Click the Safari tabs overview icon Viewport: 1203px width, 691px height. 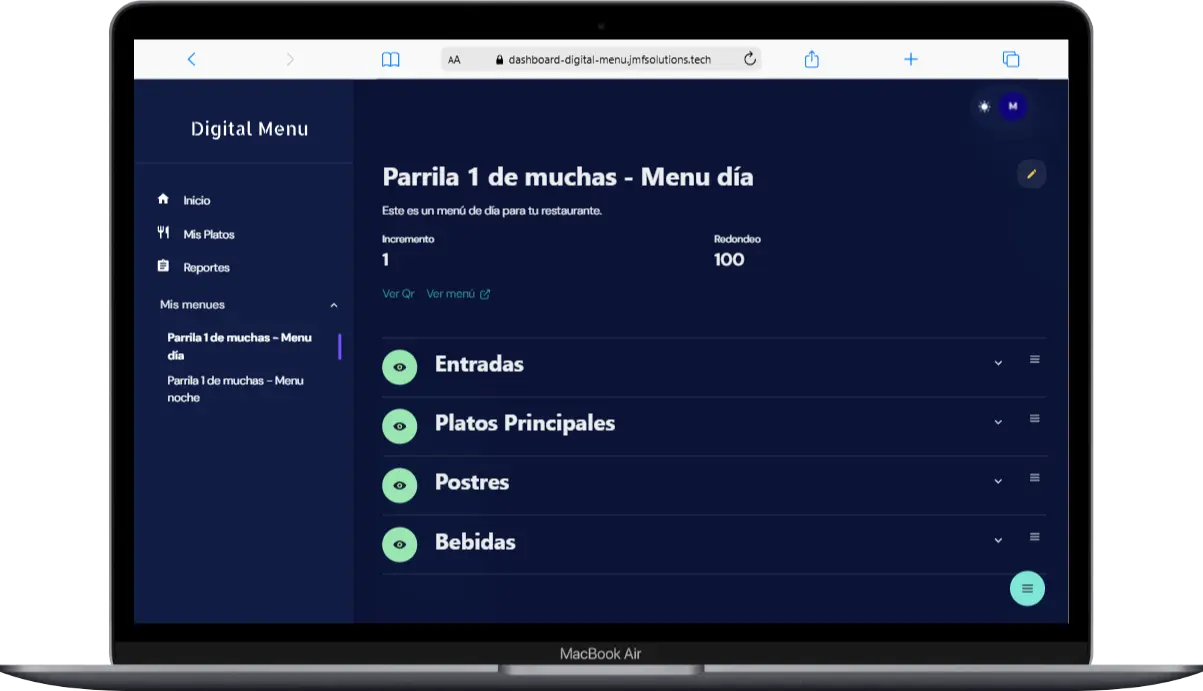1010,60
